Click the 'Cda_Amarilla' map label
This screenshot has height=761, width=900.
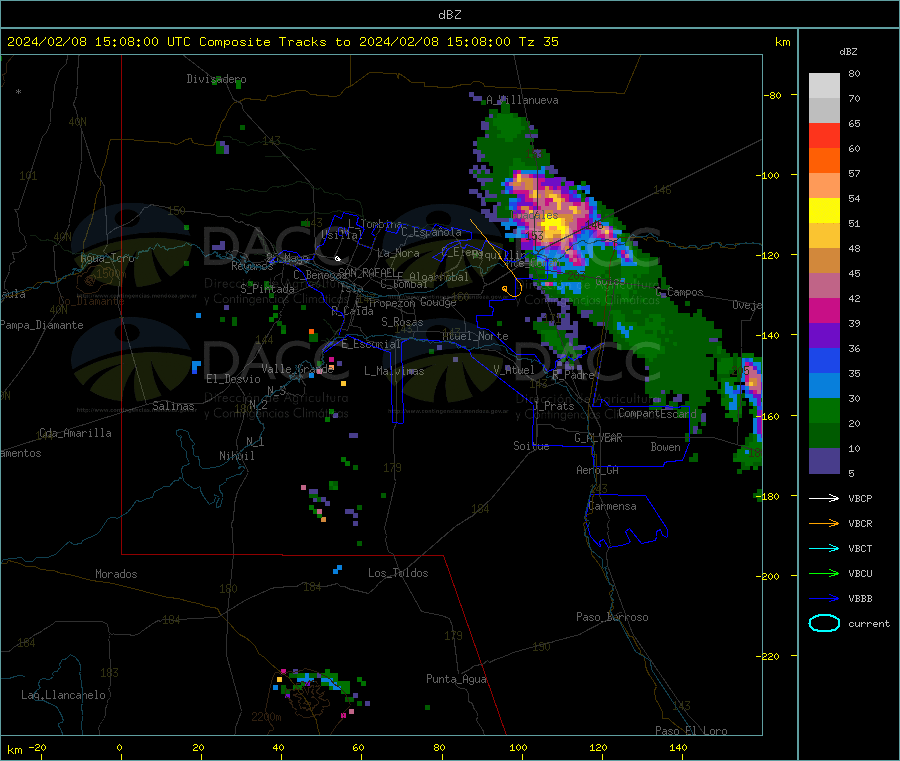click(75, 433)
